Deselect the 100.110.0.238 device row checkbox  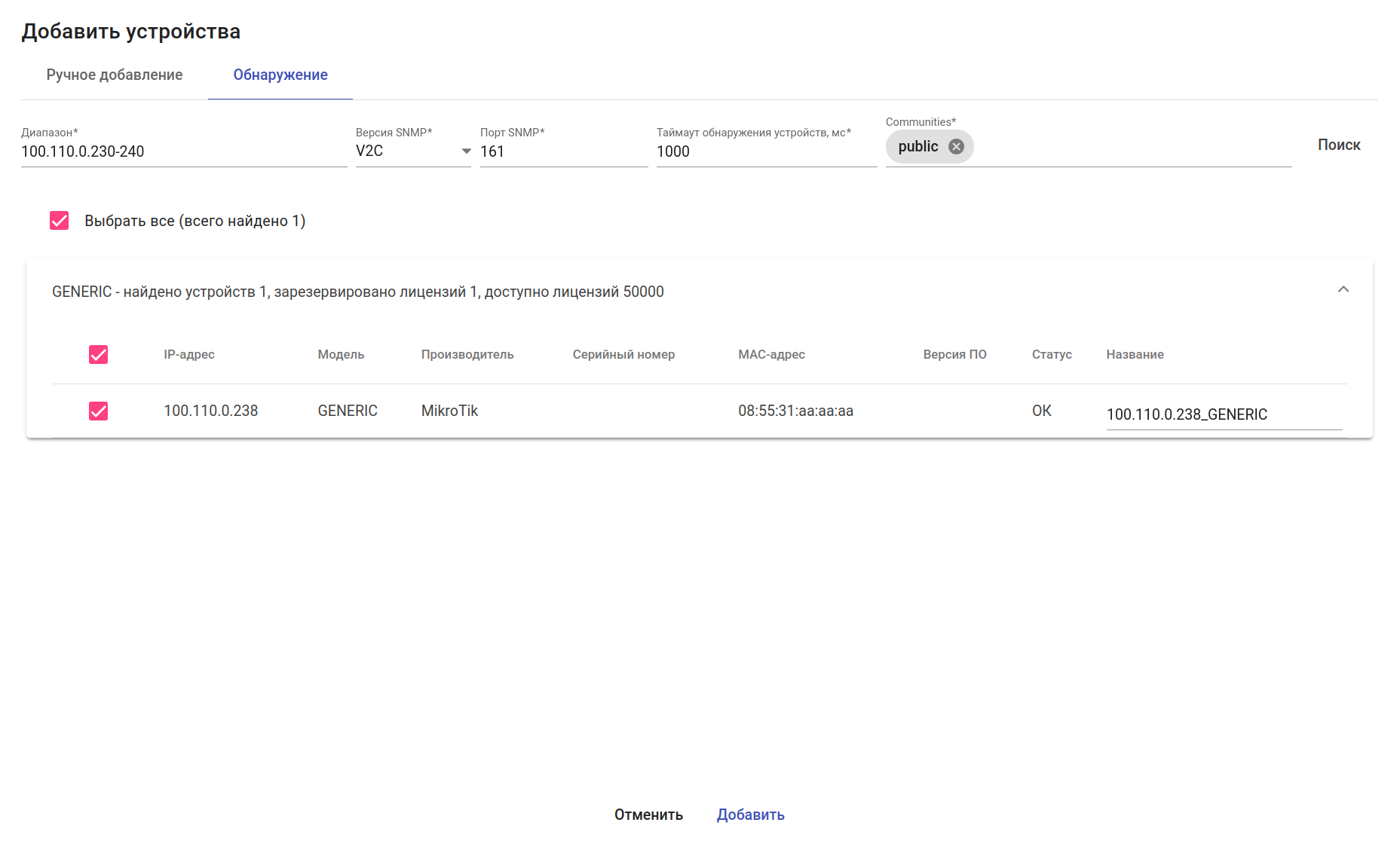(x=99, y=411)
